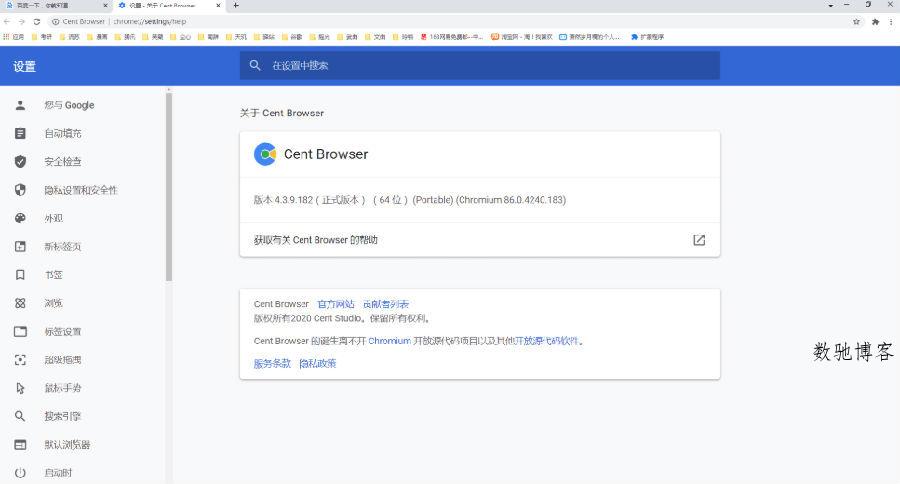Viewport: 900px width, 484px height.
Task: Select the 标签设置 tab-window icon
Action: click(x=20, y=331)
